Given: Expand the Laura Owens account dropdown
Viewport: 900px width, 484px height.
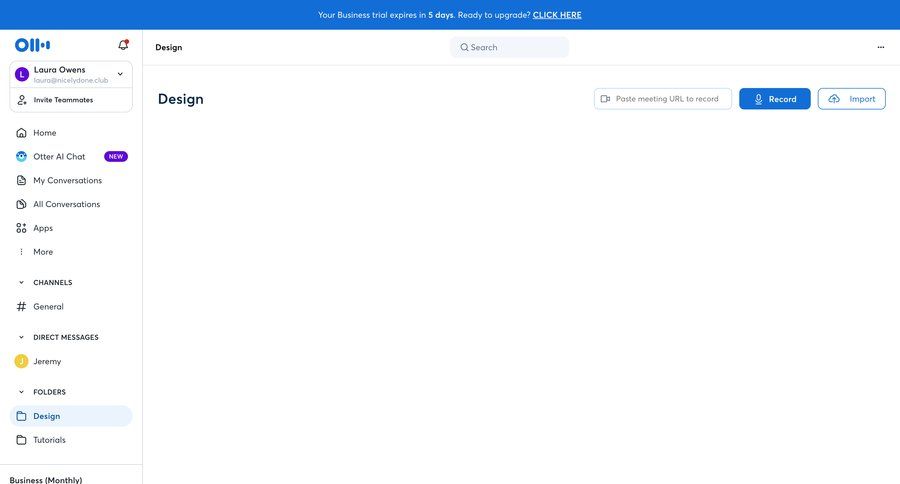Looking at the screenshot, I should [120, 74].
